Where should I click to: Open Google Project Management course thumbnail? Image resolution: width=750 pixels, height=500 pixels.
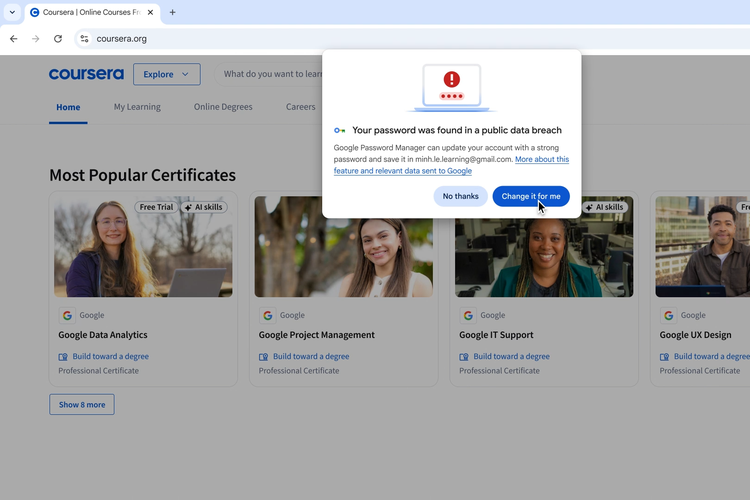(x=343, y=257)
